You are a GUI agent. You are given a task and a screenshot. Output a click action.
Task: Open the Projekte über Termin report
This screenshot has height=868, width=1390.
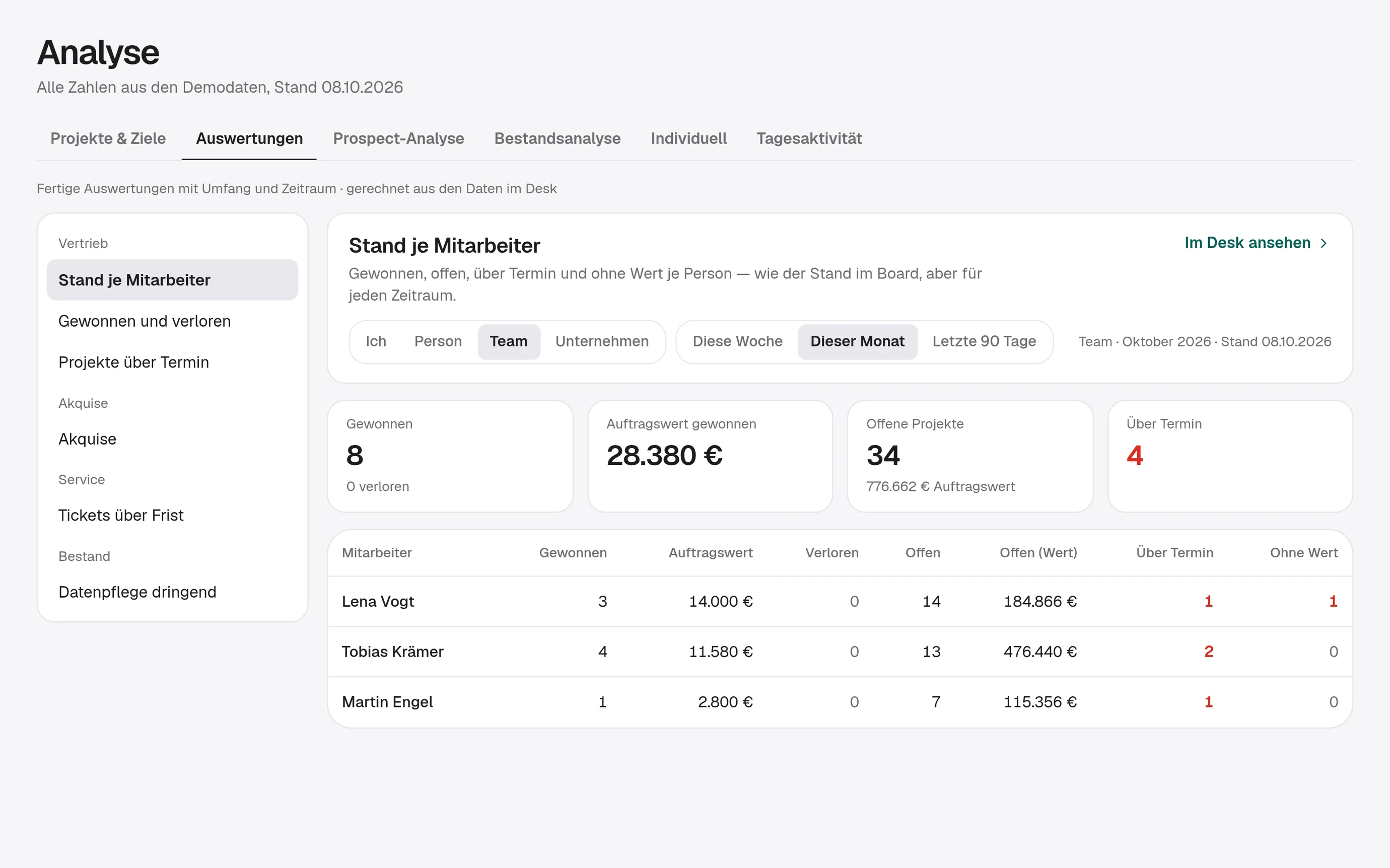[172, 362]
